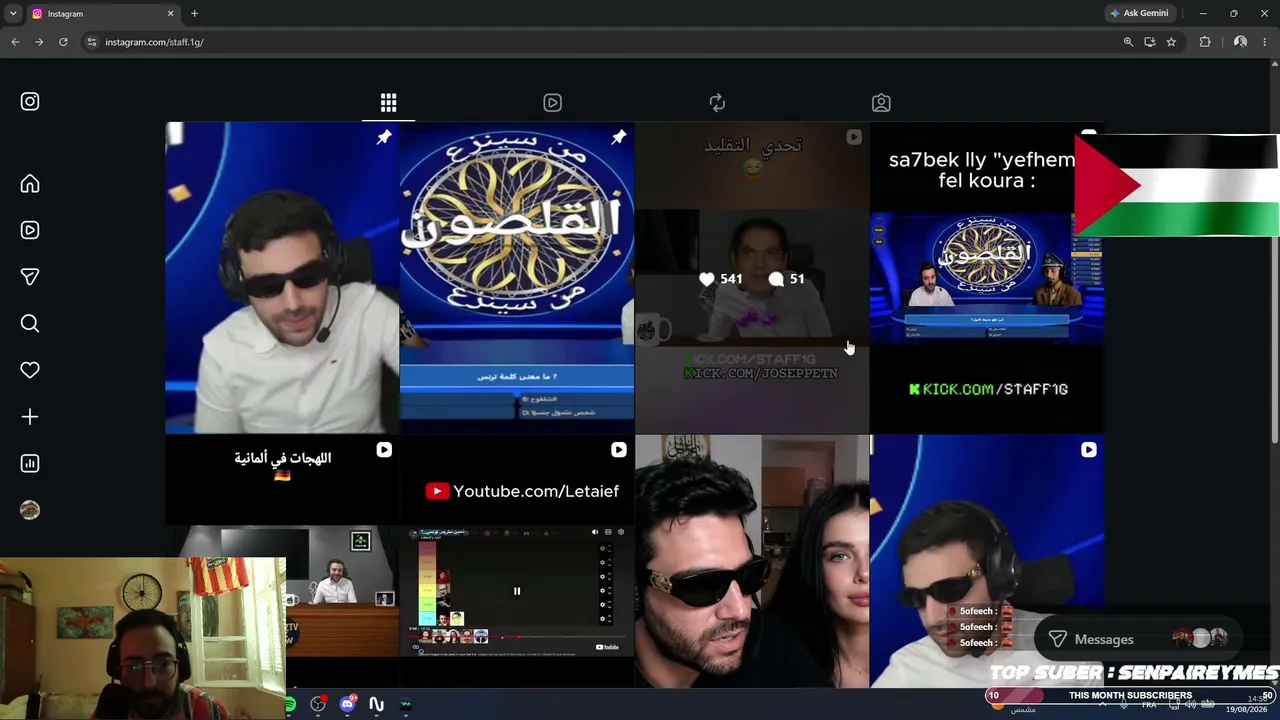Viewport: 1280px width, 720px height.
Task: Open the first pinned post with sunglasses man
Action: pos(282,278)
